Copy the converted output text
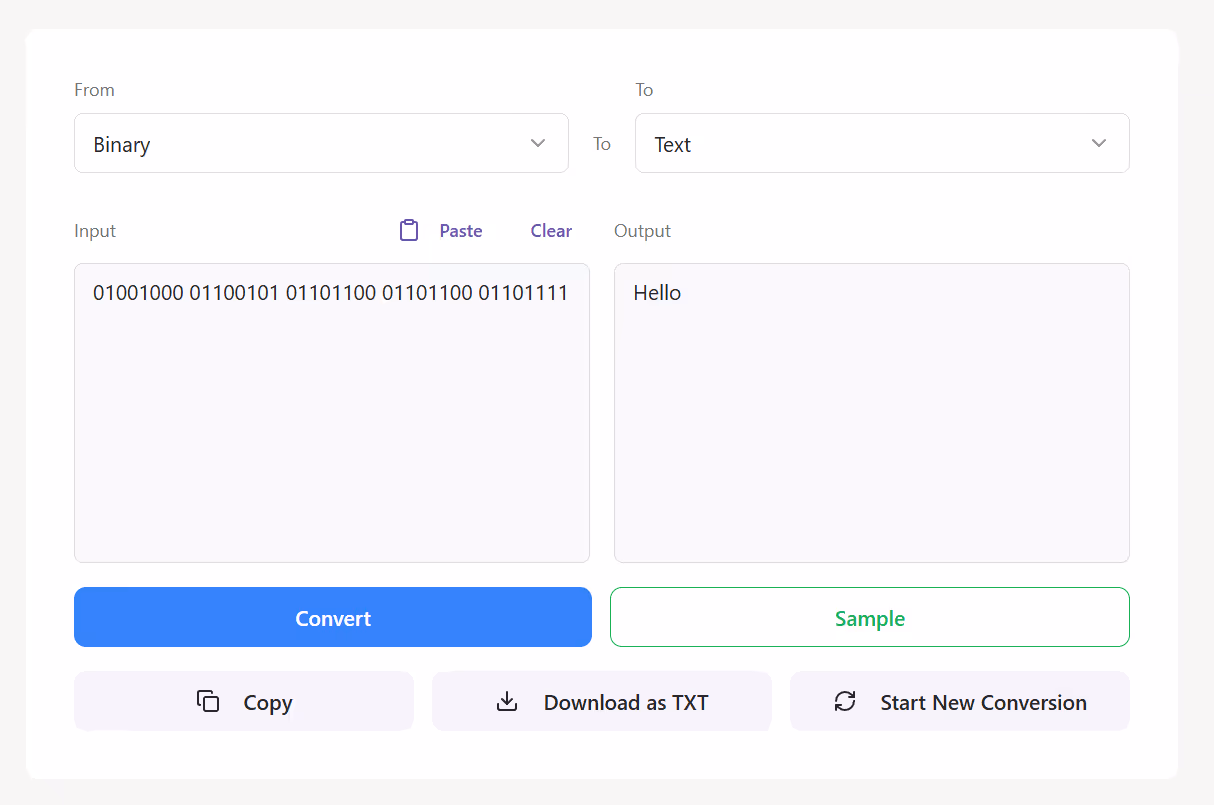Viewport: 1214px width, 805px height. tap(243, 701)
